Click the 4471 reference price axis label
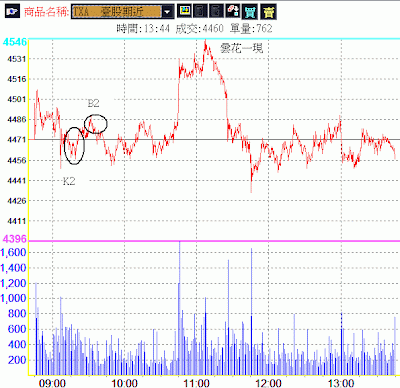400x388 pixels. (x=16, y=140)
